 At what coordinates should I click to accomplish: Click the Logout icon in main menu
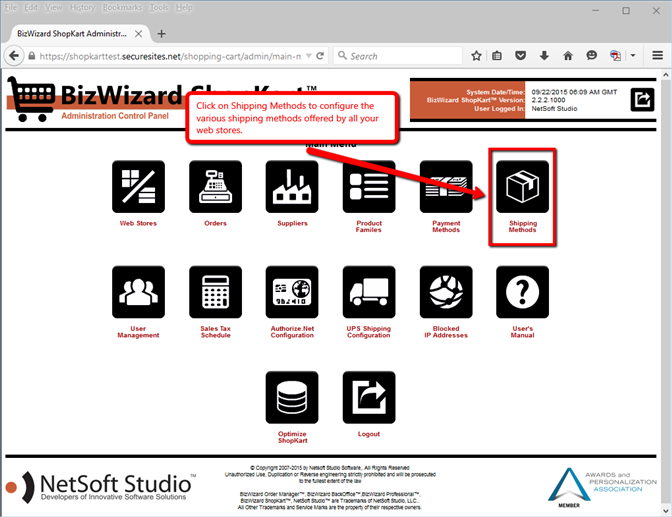tap(369, 397)
